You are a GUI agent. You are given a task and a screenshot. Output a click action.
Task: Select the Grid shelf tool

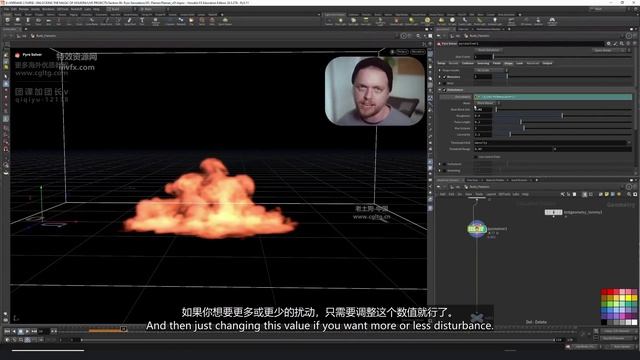[49, 21]
